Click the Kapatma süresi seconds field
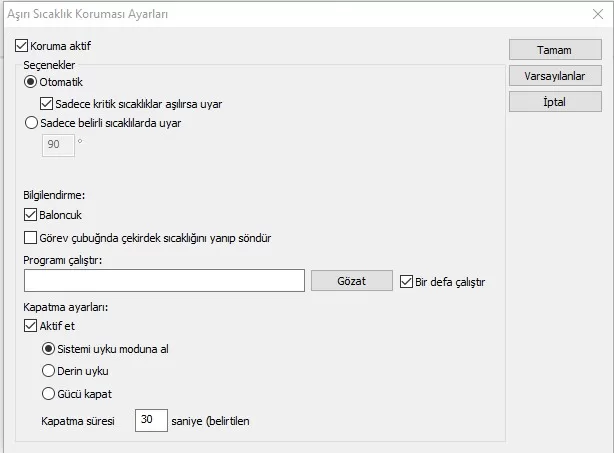 (149, 421)
